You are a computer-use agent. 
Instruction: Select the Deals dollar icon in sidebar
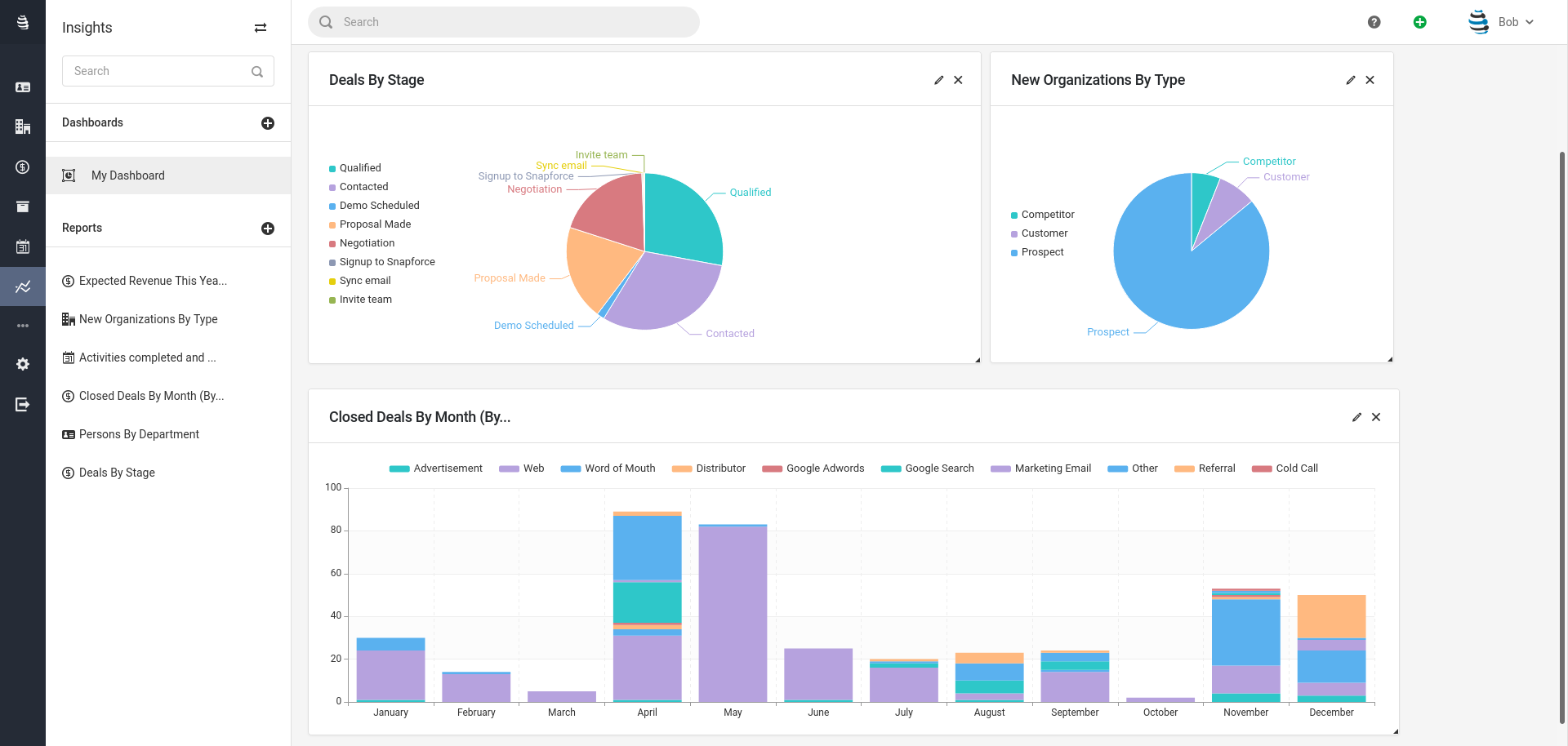coord(22,167)
